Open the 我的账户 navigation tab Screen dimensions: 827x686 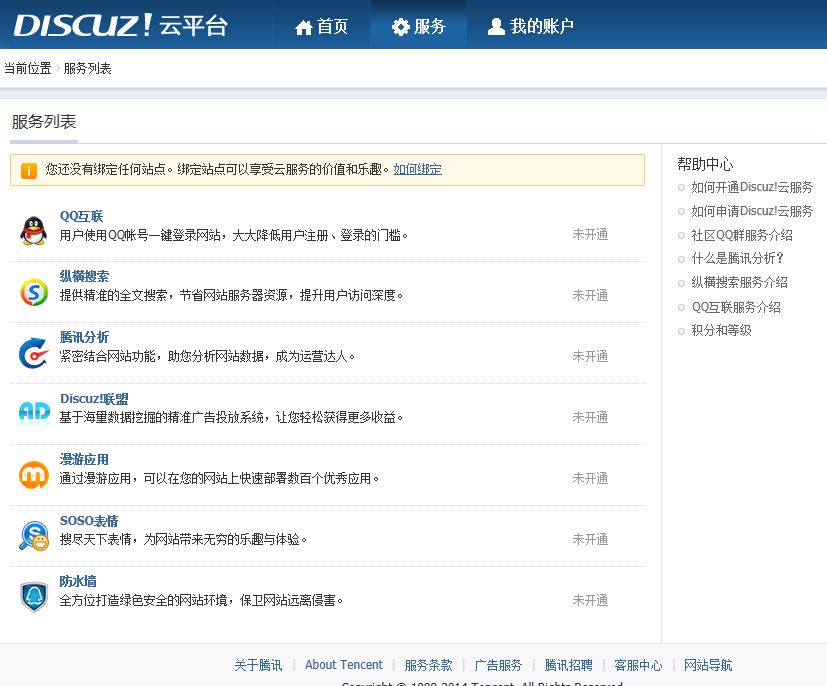[531, 25]
